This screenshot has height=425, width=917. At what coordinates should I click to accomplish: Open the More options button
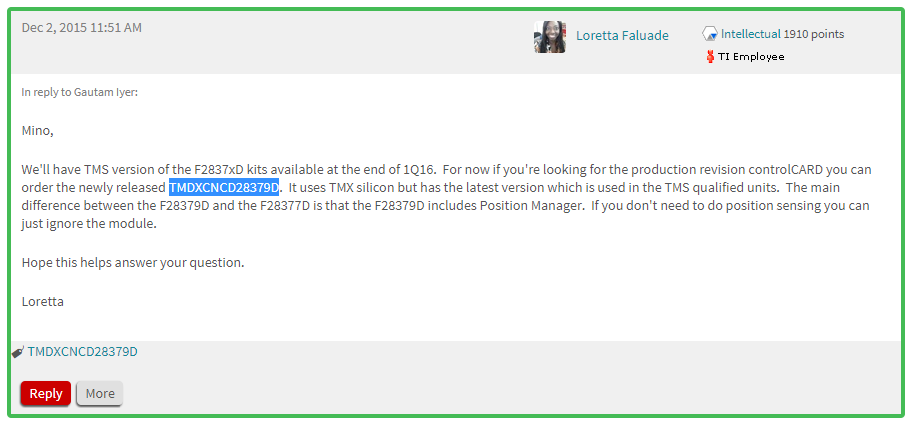100,393
